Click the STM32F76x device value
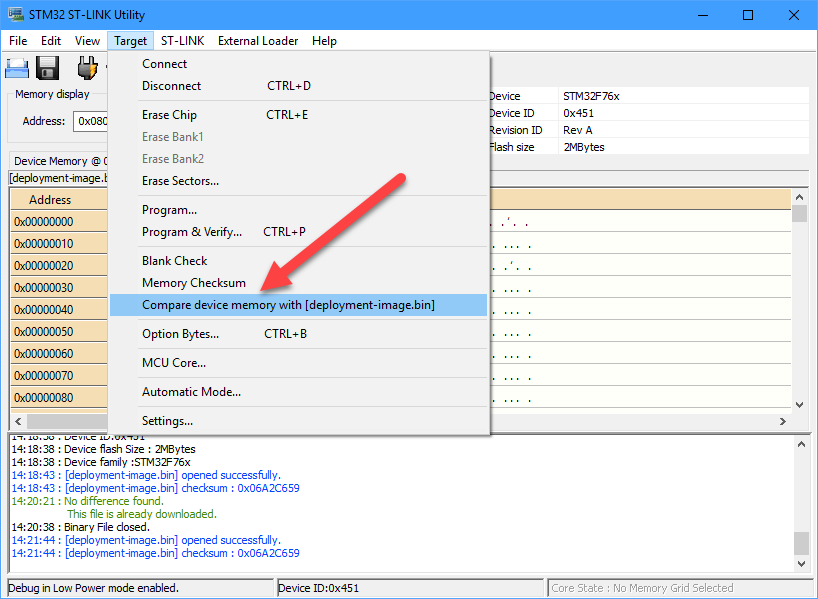 (x=592, y=96)
